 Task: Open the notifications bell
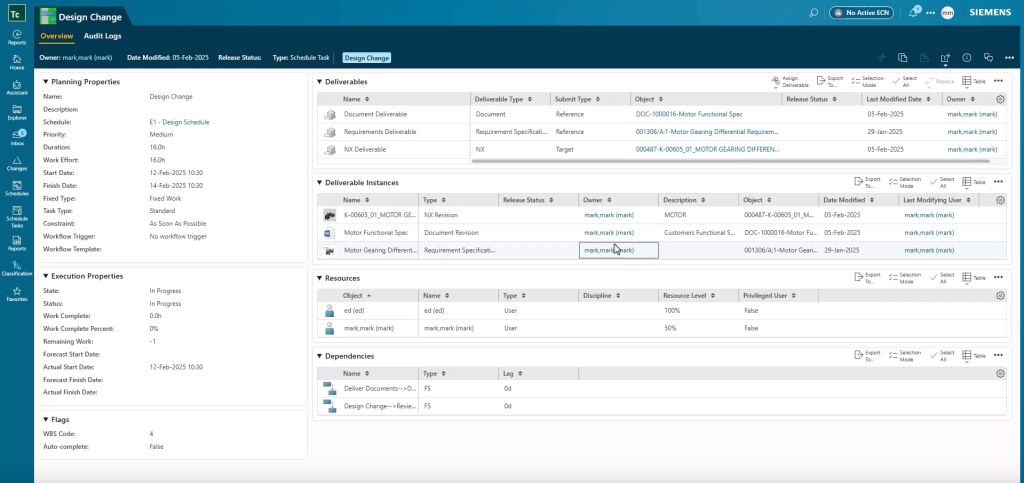913,12
